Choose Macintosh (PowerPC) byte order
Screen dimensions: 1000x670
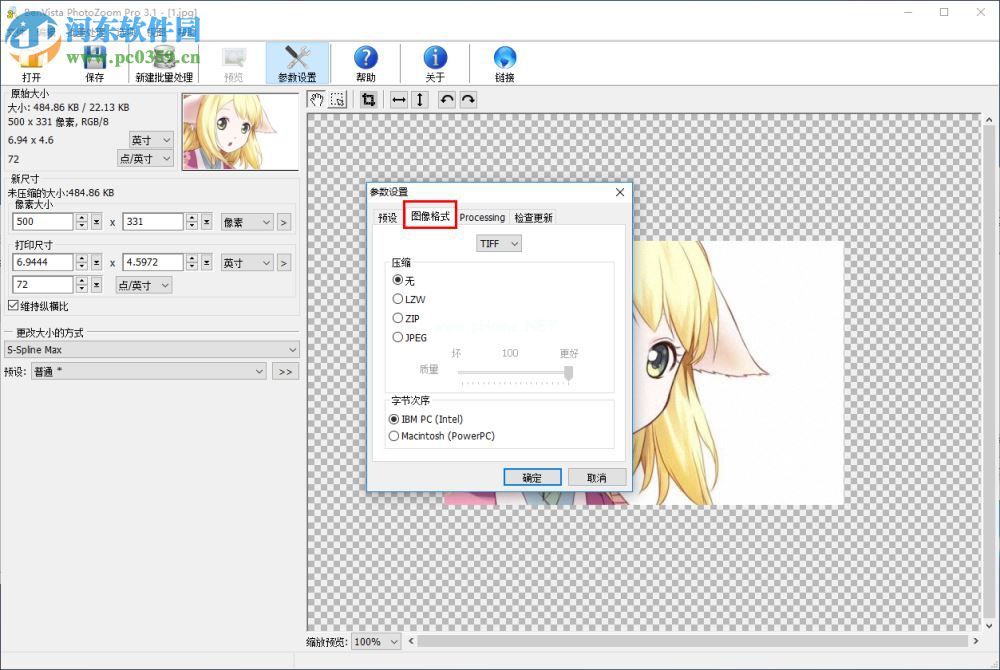pyautogui.click(x=395, y=436)
